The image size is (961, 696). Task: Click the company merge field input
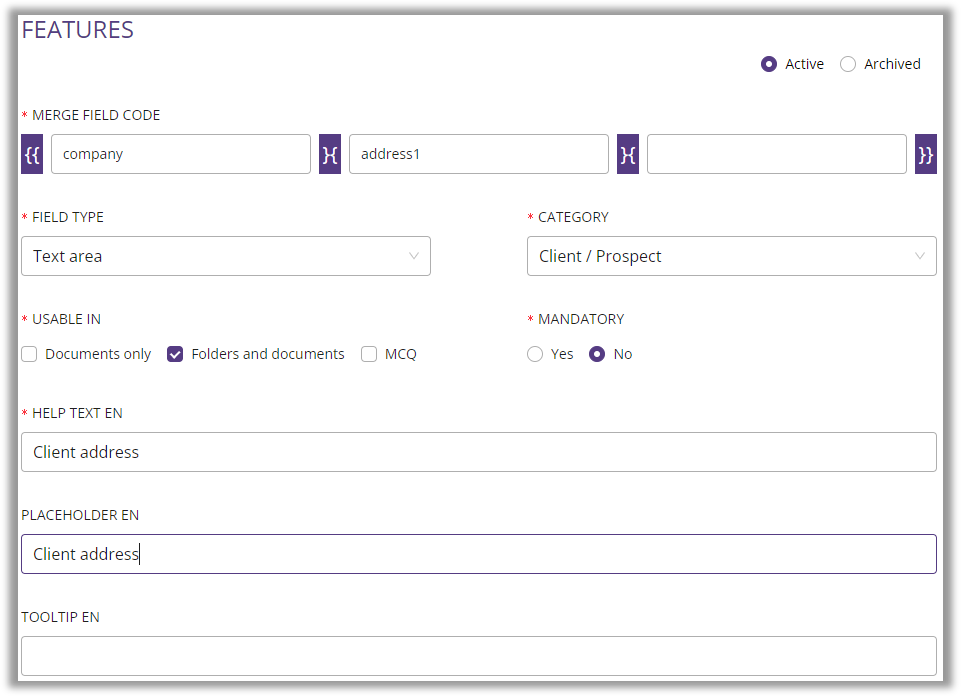pyautogui.click(x=180, y=154)
